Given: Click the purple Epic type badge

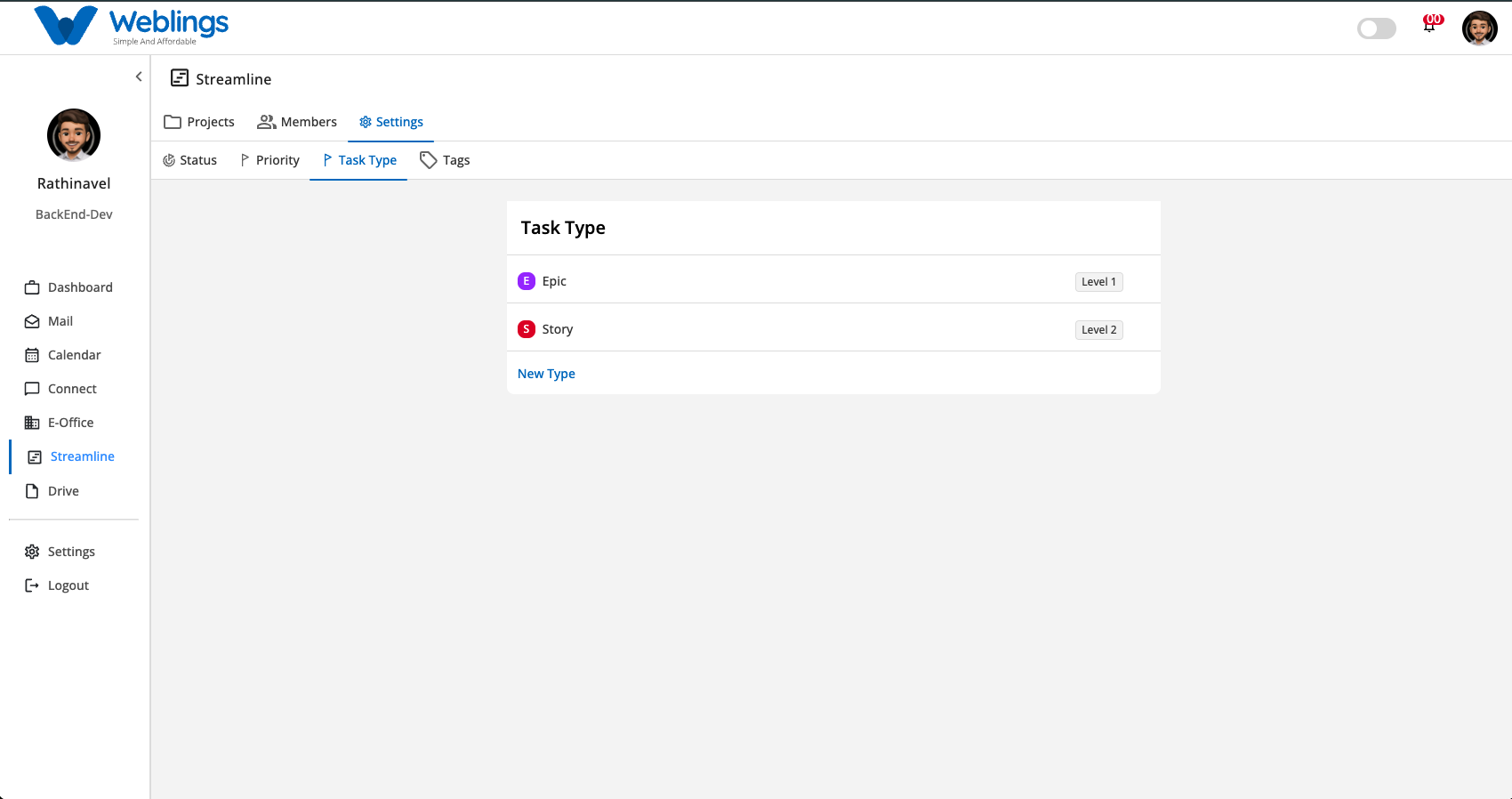Looking at the screenshot, I should pos(527,281).
